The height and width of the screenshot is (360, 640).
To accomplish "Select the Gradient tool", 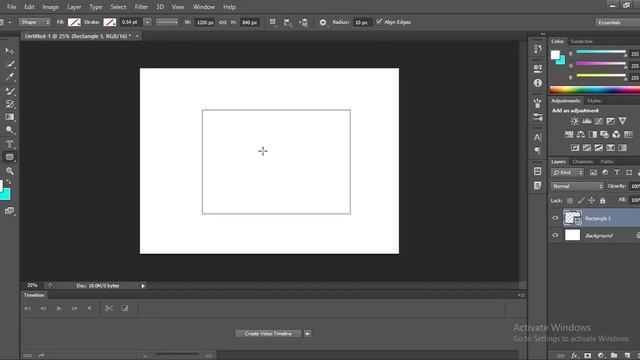I will [x=9, y=117].
